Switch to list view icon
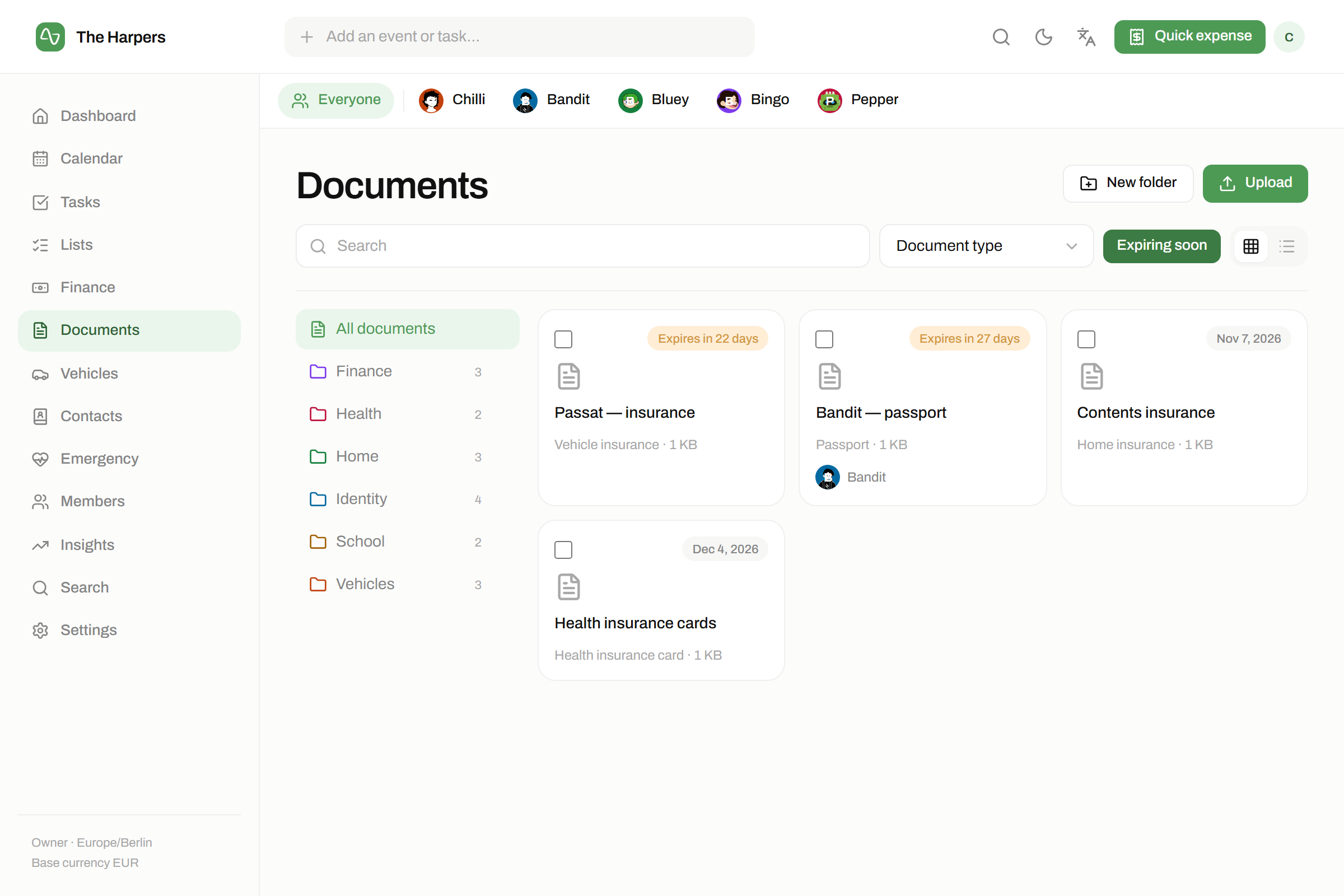 point(1286,246)
